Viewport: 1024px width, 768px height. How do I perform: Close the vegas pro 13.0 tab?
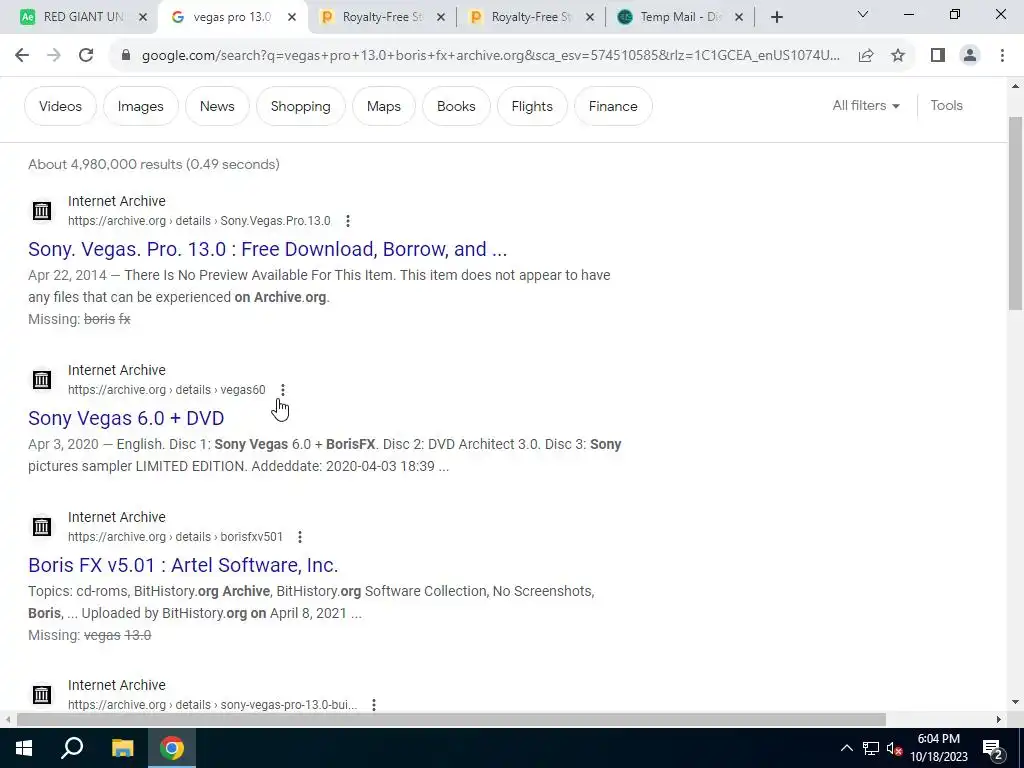click(x=292, y=17)
